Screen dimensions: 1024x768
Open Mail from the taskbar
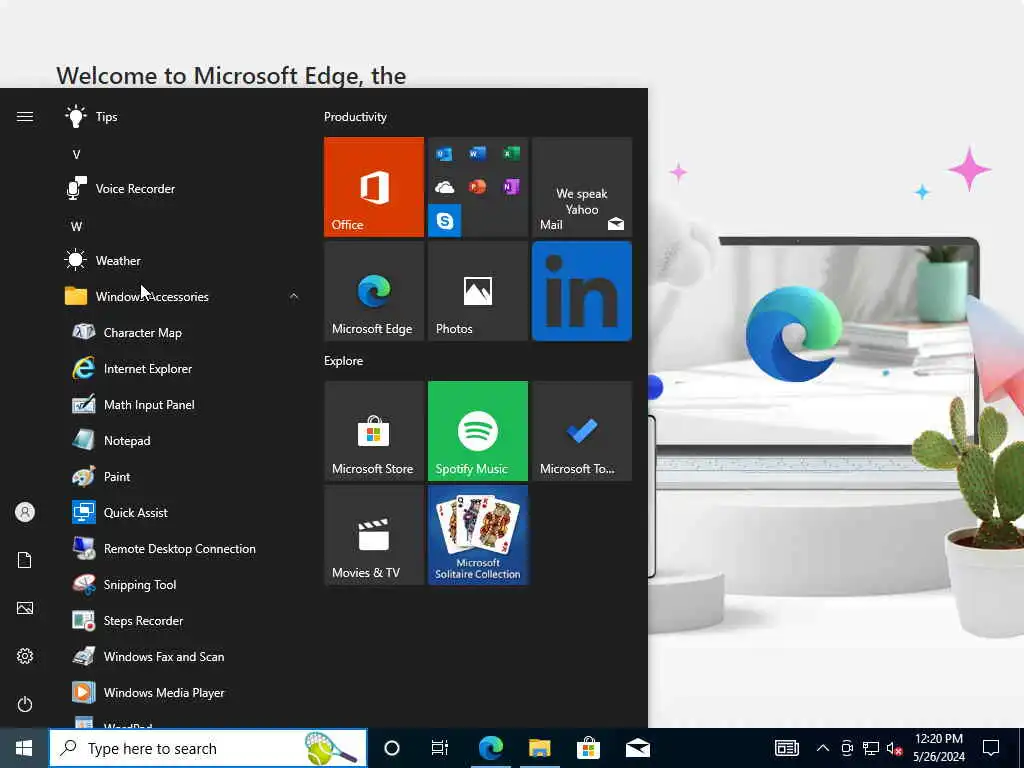click(x=637, y=748)
